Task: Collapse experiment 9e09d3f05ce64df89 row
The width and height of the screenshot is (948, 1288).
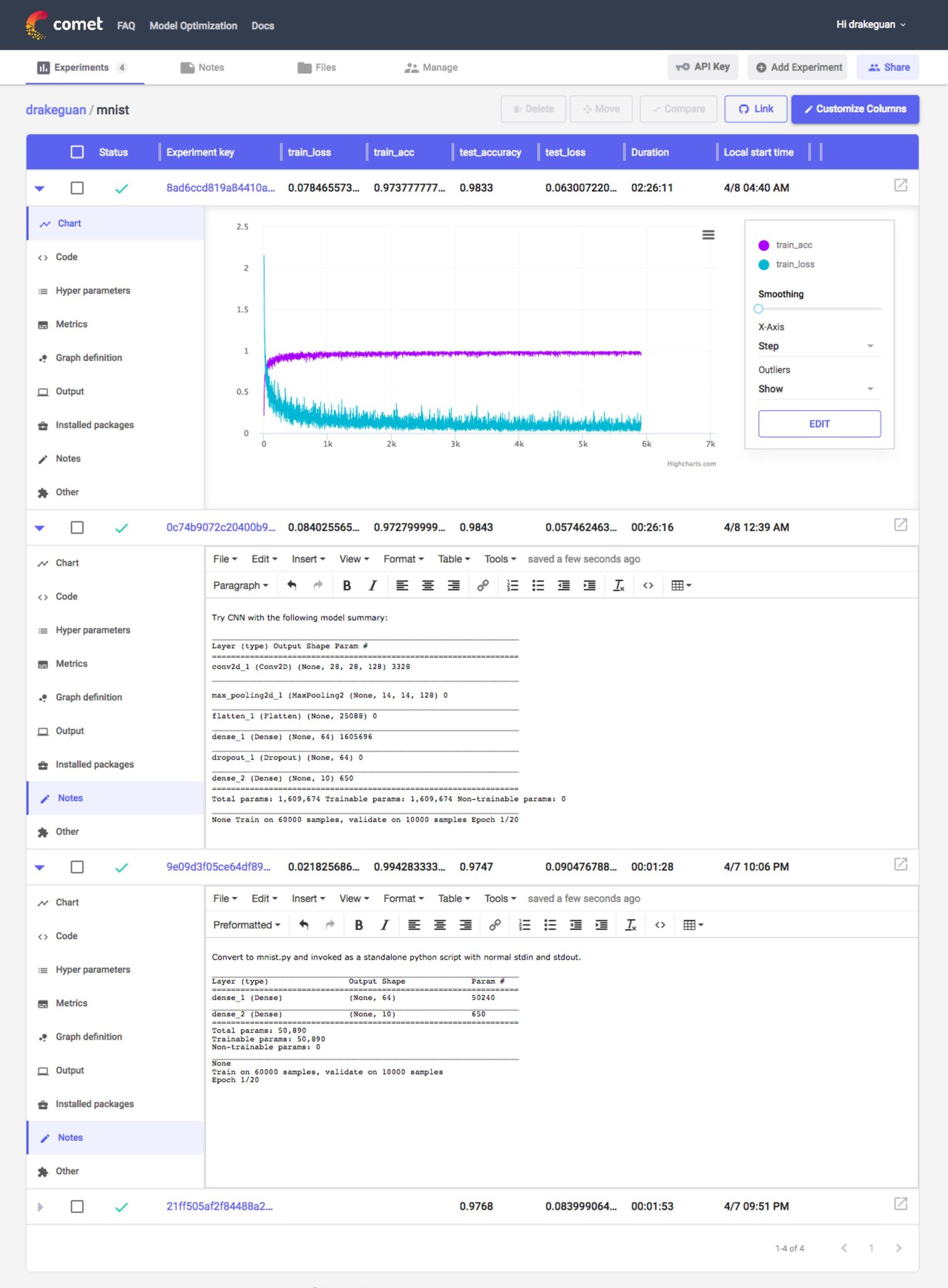Action: [x=40, y=867]
